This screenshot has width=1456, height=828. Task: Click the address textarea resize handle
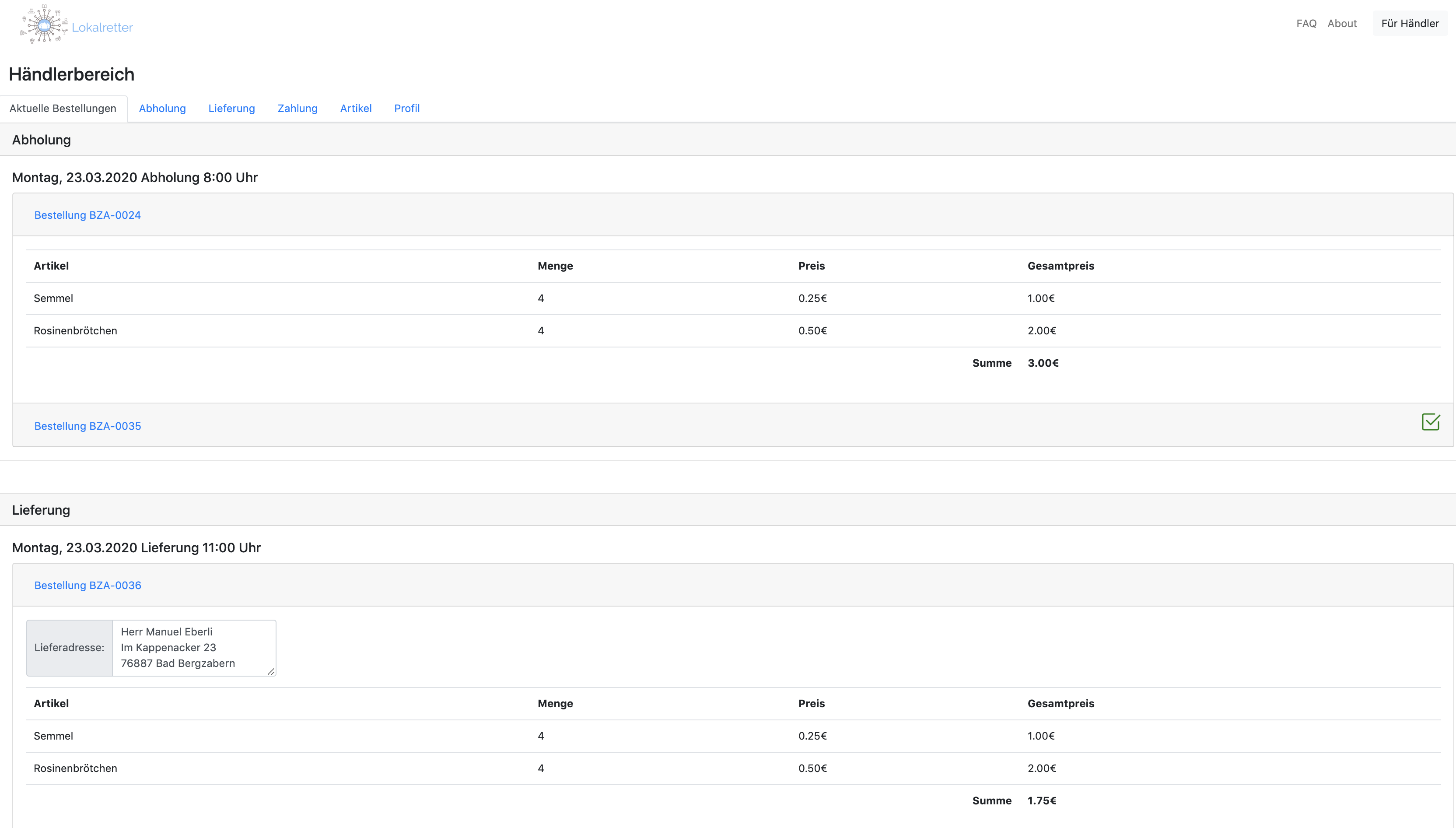271,672
